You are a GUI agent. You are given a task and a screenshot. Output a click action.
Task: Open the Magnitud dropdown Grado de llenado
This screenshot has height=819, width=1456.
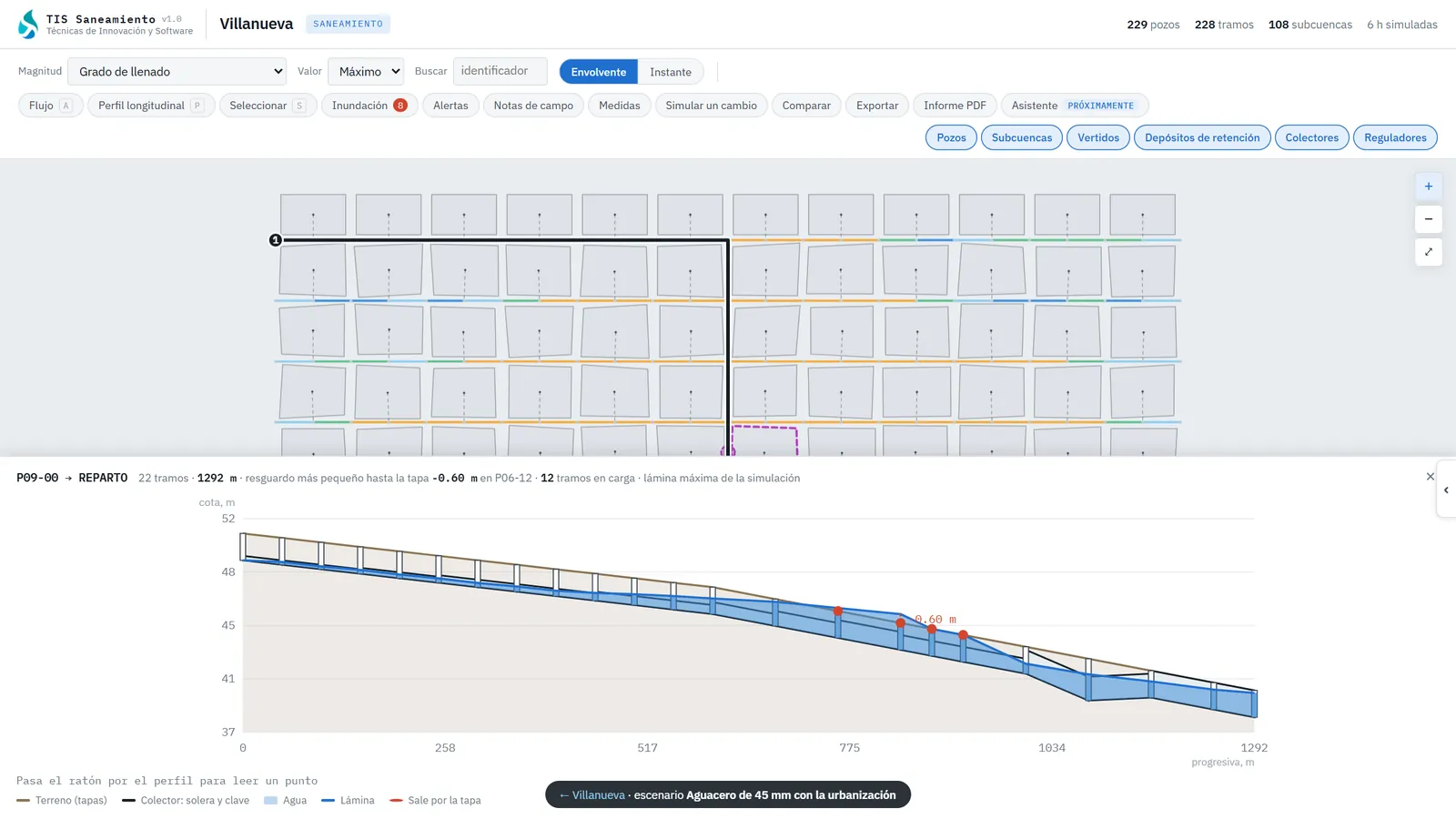[177, 71]
